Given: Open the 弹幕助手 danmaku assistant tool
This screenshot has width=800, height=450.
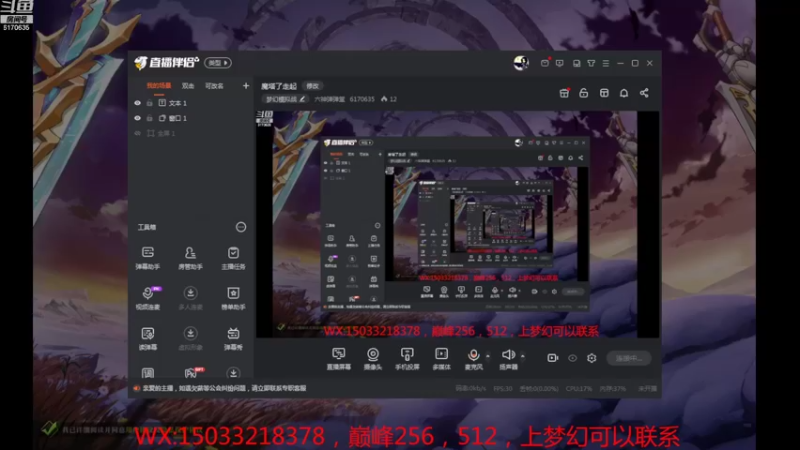Looking at the screenshot, I should [147, 258].
